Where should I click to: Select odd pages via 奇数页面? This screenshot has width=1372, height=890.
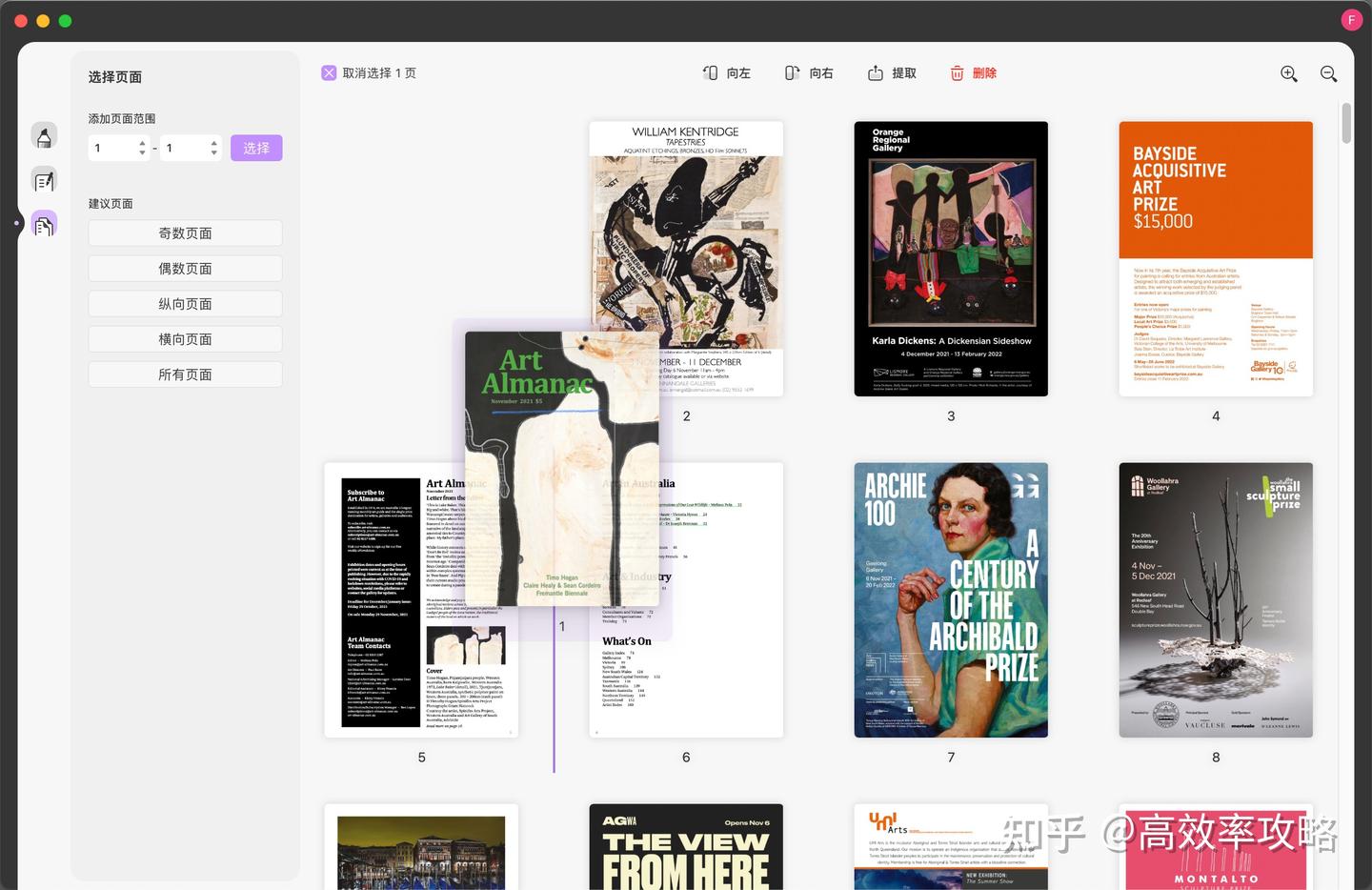click(184, 233)
